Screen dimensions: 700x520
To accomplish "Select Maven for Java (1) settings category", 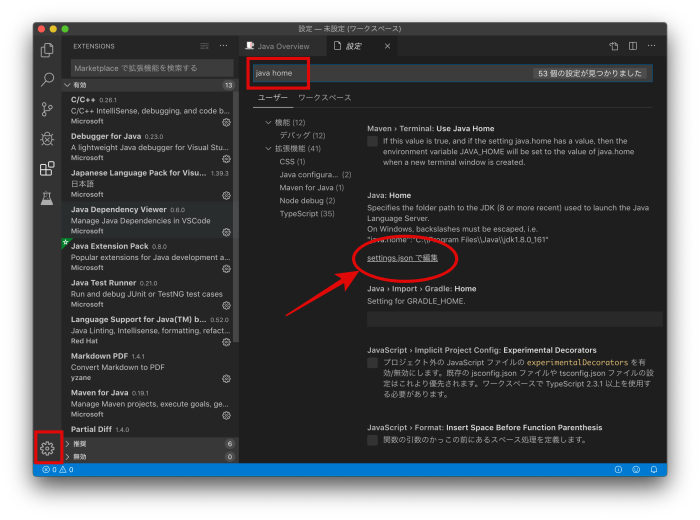I will (312, 187).
